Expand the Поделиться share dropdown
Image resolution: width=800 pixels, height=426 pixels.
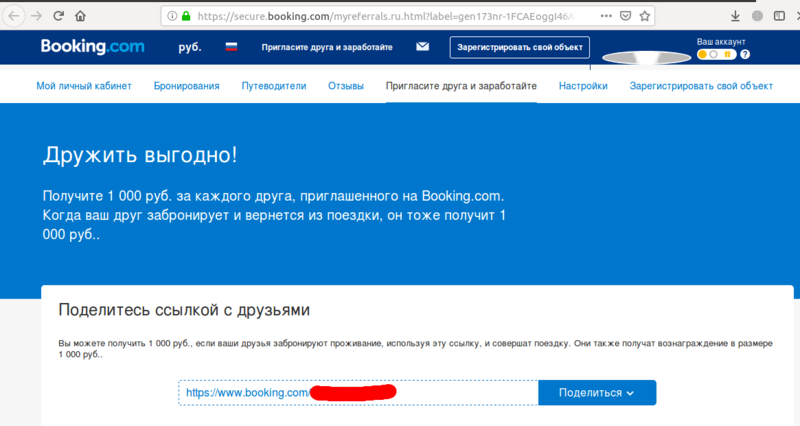597,393
